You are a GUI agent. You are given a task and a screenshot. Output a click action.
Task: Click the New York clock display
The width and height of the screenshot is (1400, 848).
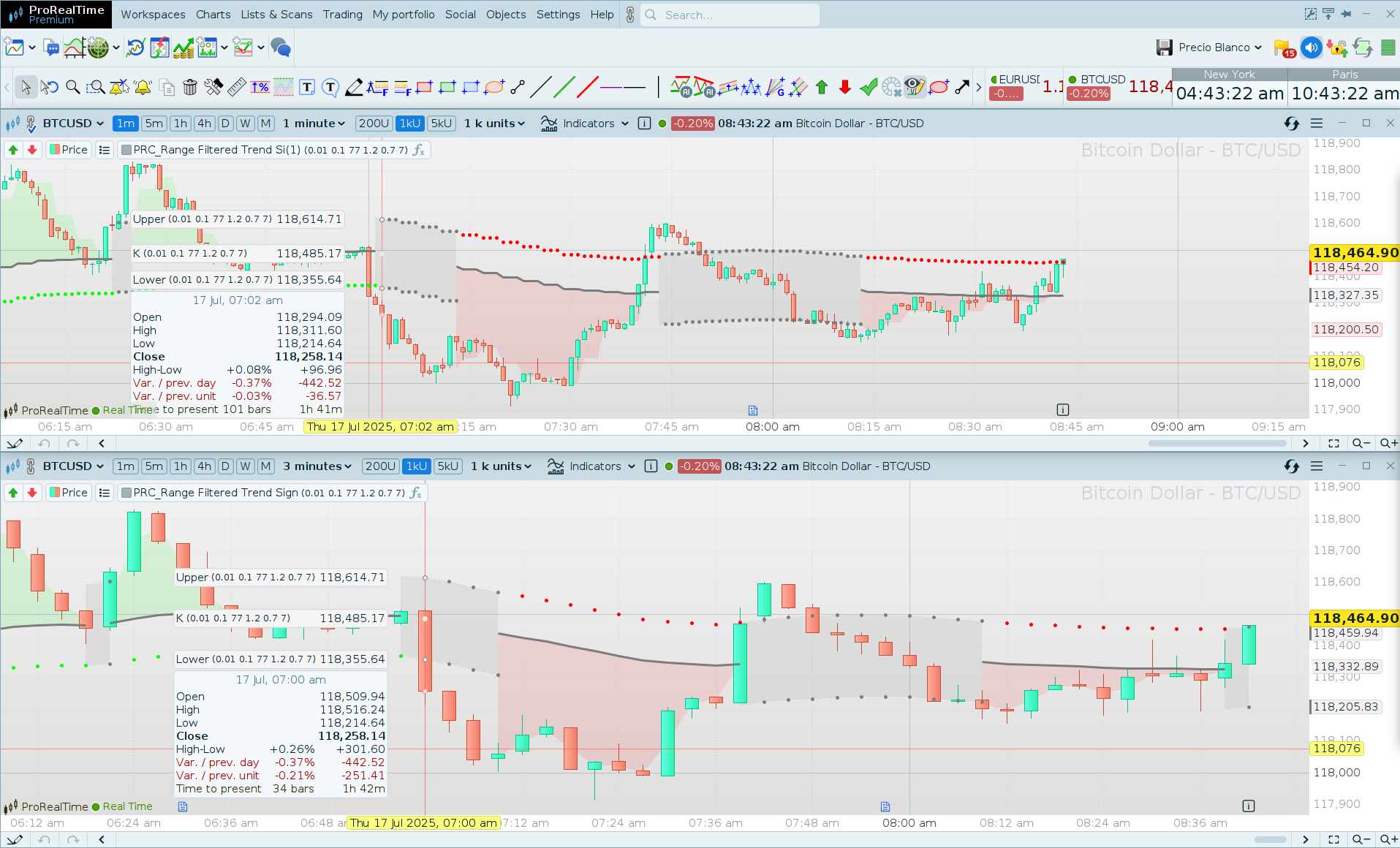click(x=1230, y=87)
